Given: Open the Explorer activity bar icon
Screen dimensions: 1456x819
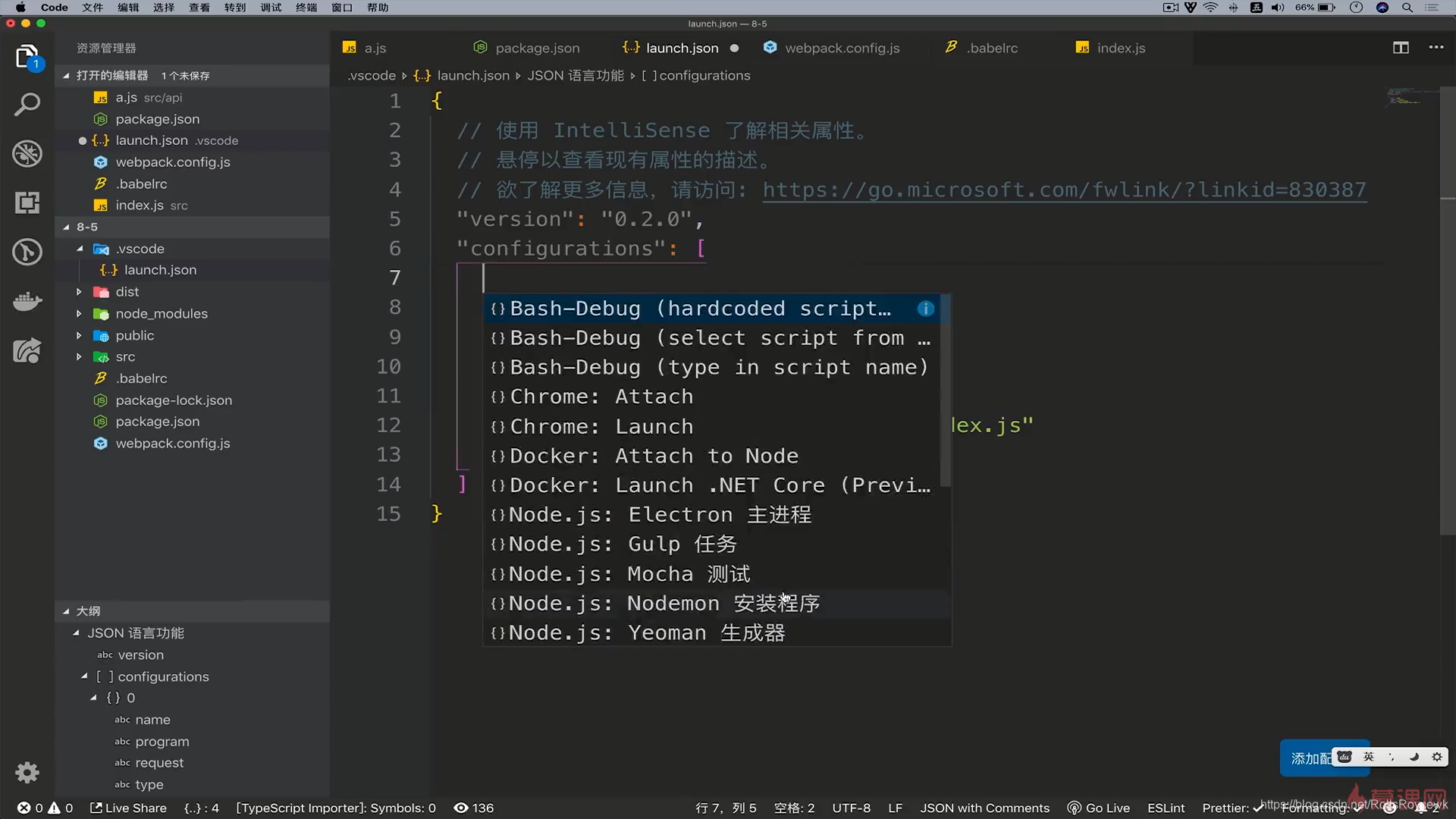Looking at the screenshot, I should (27, 56).
